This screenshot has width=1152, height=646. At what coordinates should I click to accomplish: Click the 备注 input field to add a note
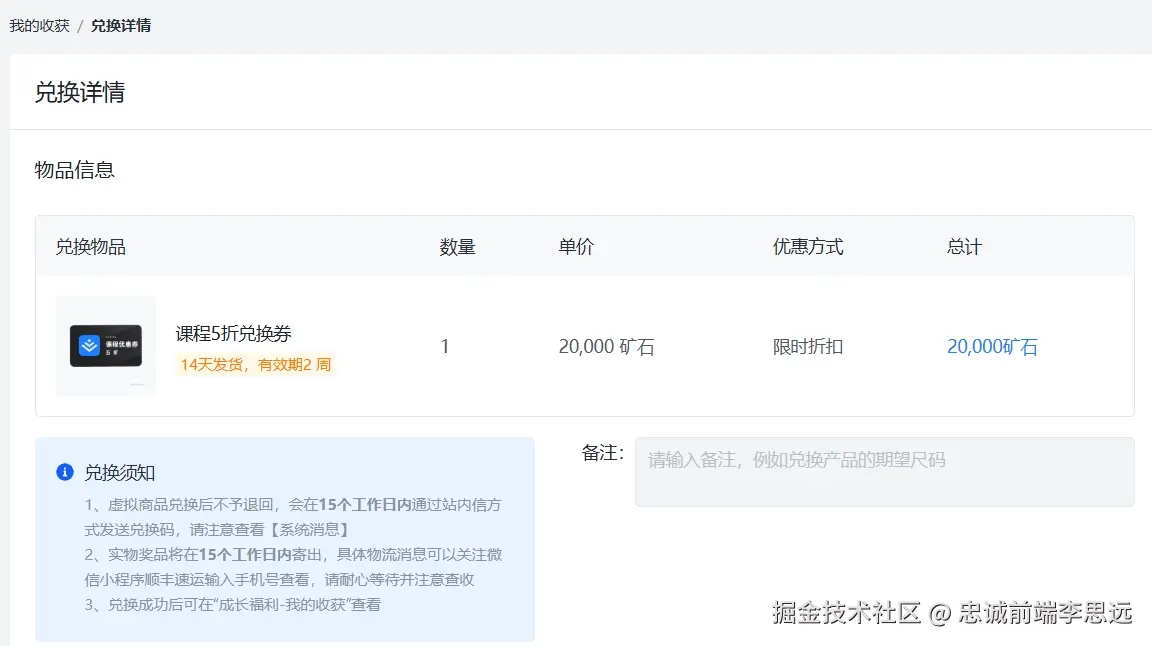tap(884, 471)
